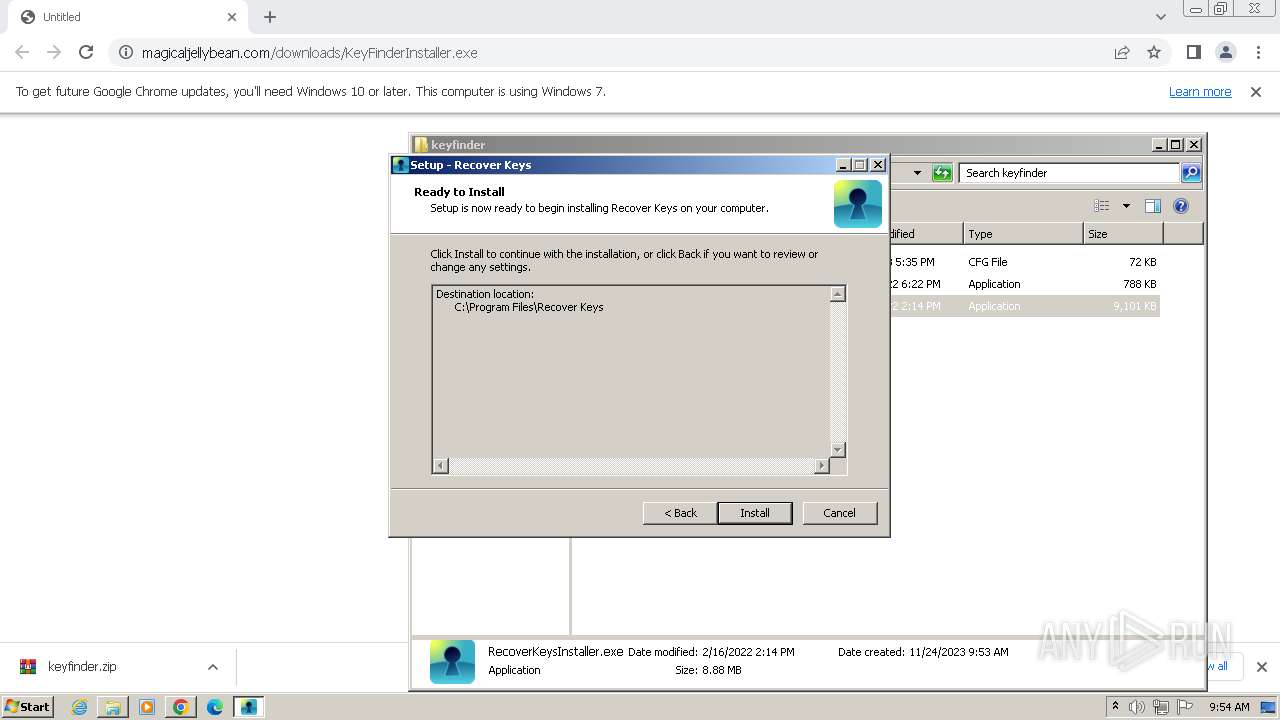Switch to Recover Keys setup taskbar icon

click(248, 707)
